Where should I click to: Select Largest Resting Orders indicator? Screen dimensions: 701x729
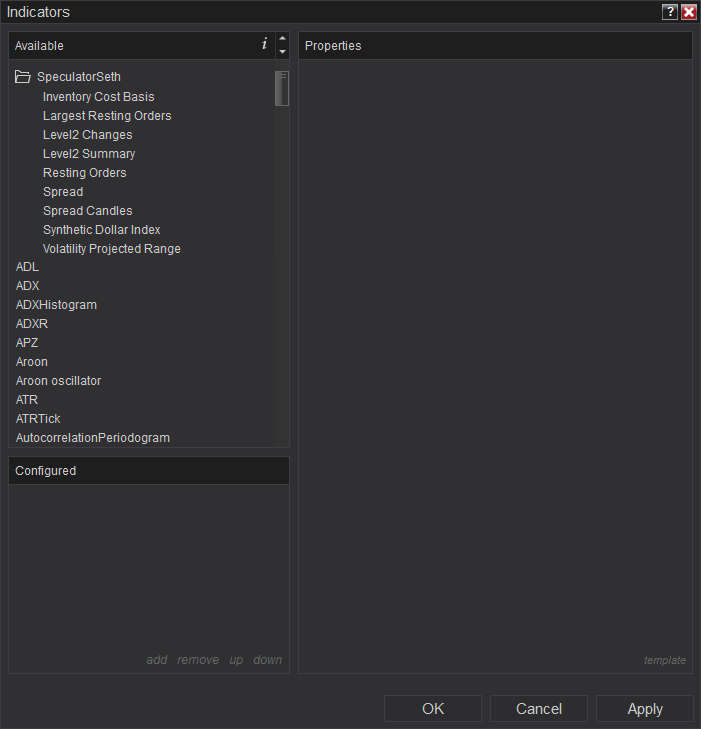coord(107,116)
